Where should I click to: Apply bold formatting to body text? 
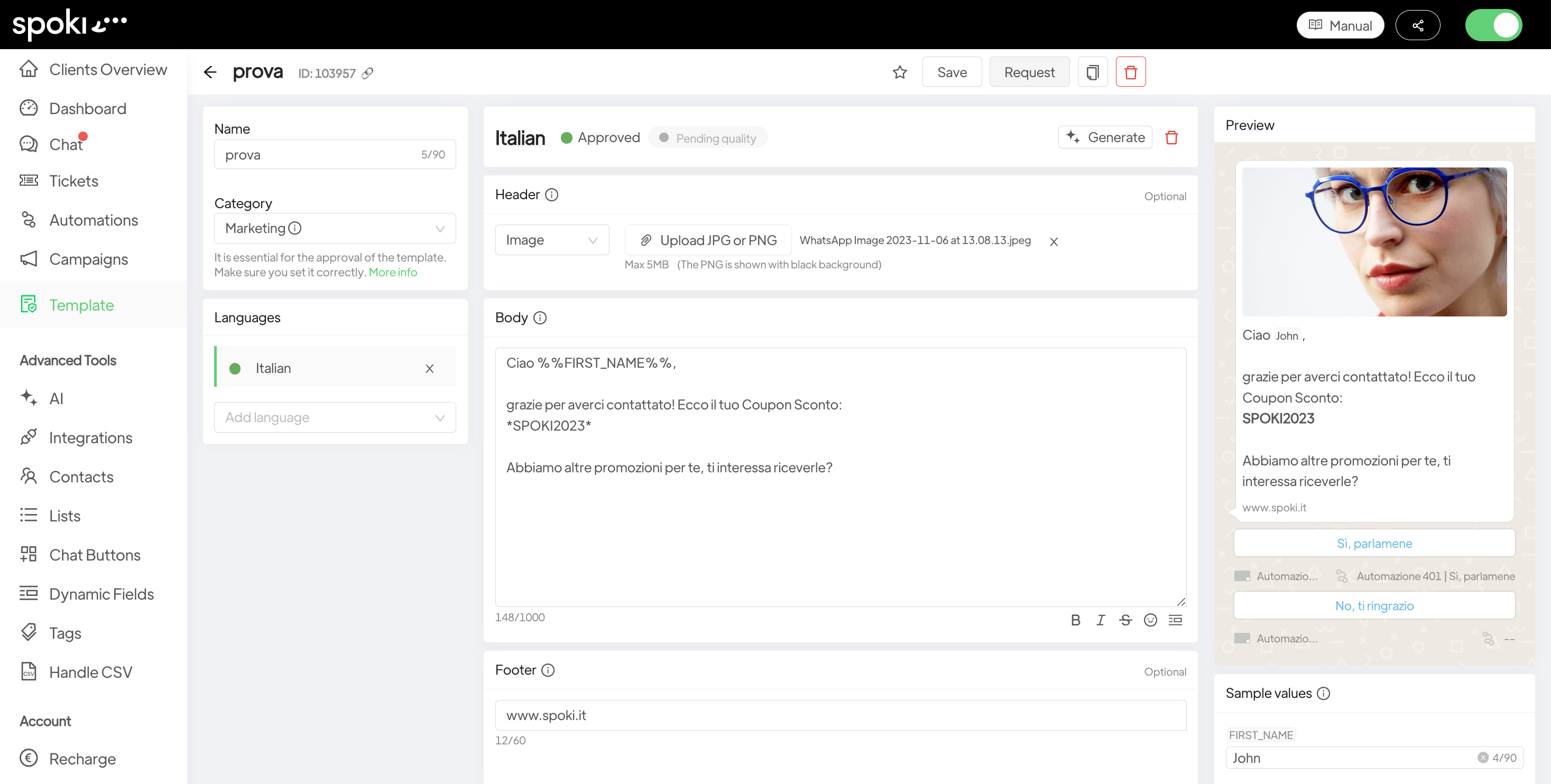[1075, 620]
